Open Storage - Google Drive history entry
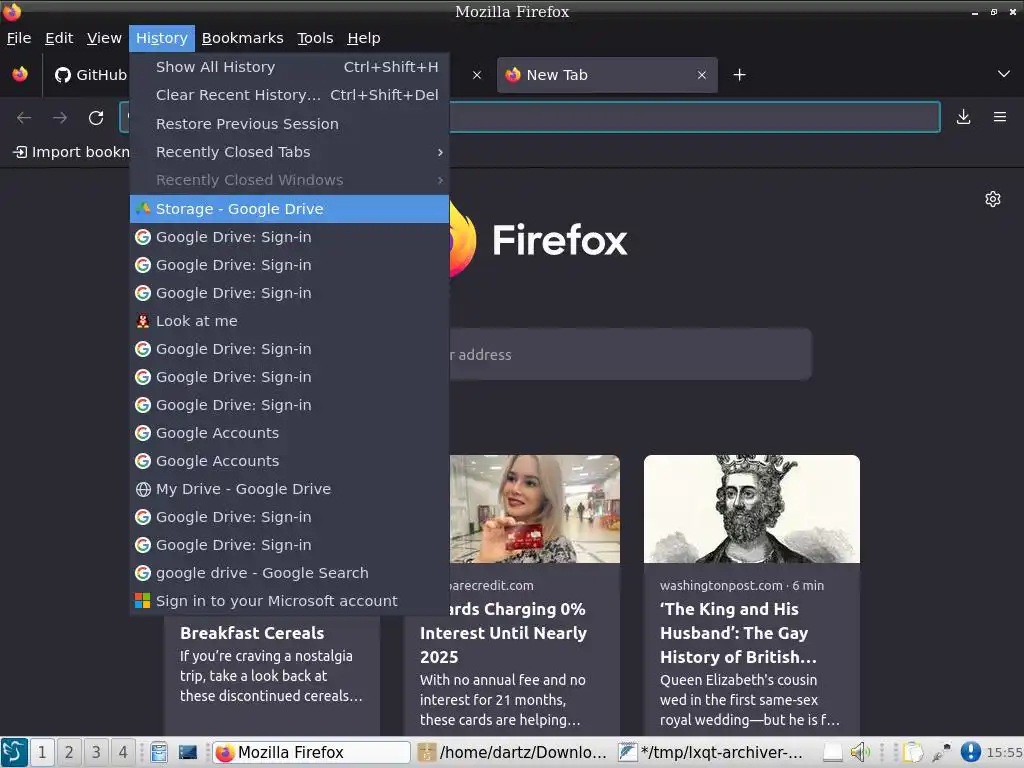1024x768 pixels. pyautogui.click(x=289, y=209)
